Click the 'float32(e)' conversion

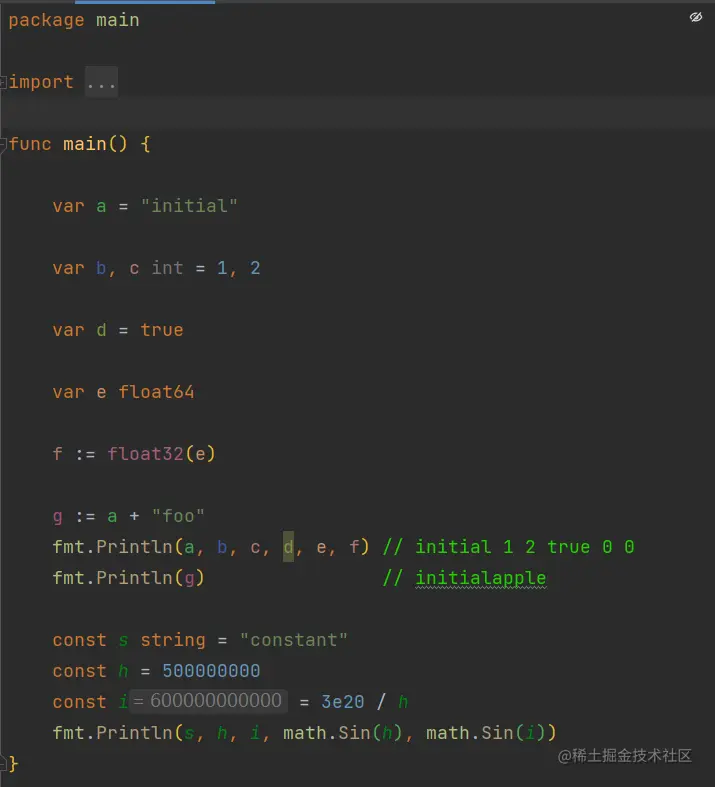click(161, 454)
